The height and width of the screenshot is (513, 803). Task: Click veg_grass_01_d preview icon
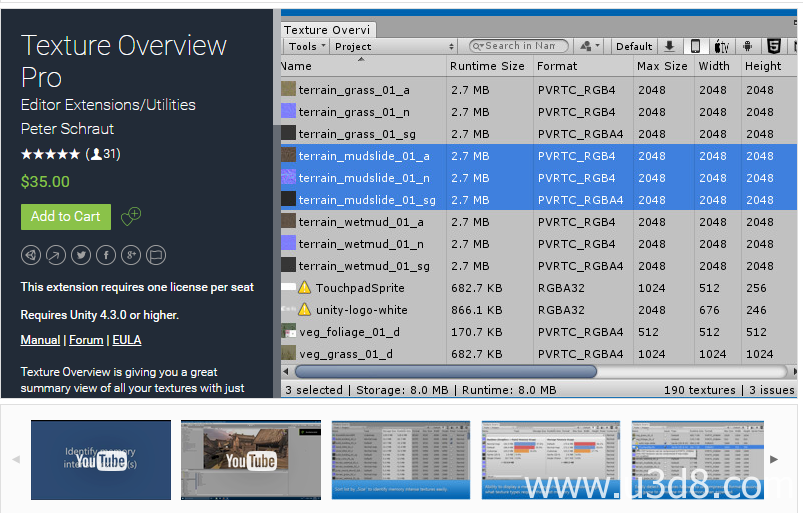tap(289, 353)
